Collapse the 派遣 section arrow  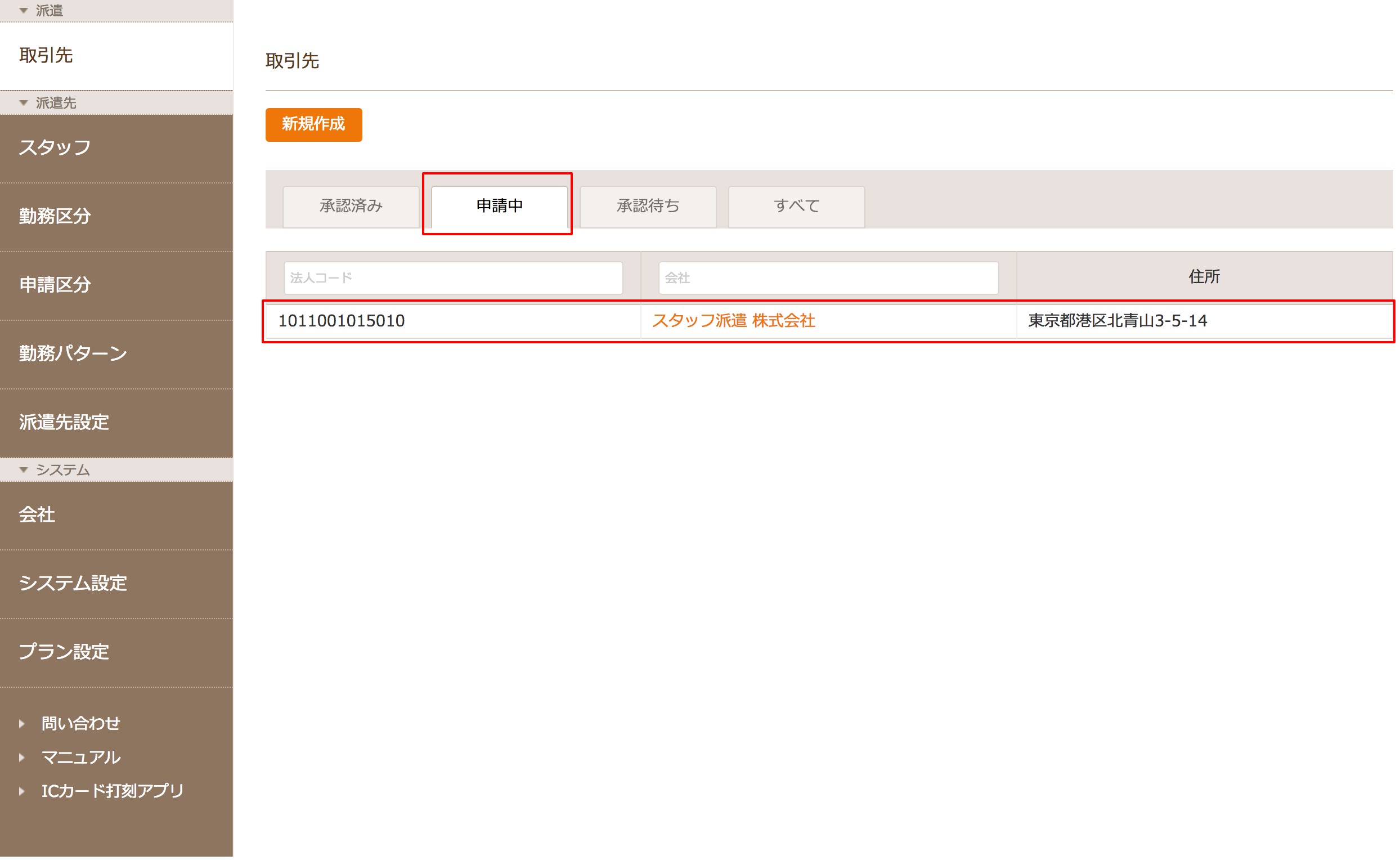pyautogui.click(x=23, y=10)
